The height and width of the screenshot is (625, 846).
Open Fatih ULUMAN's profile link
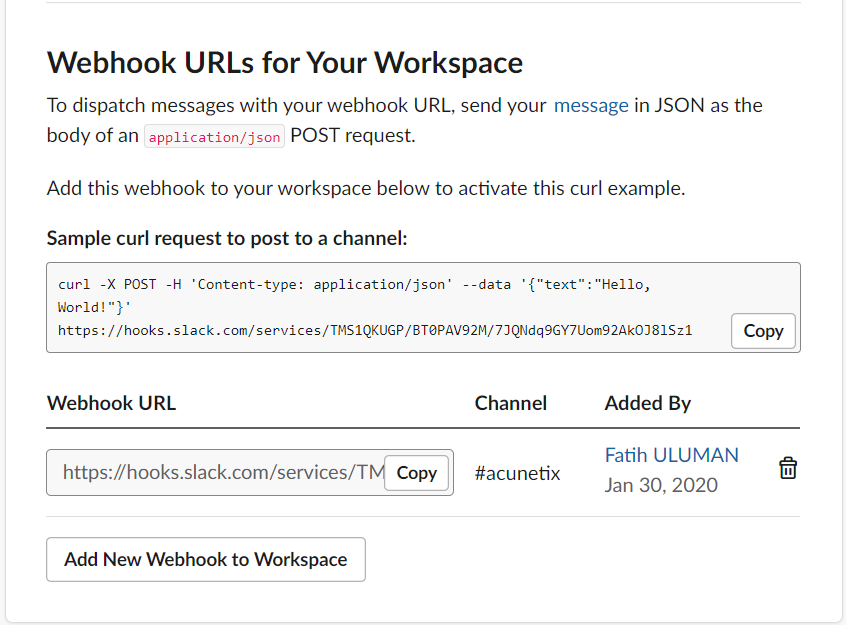point(671,455)
